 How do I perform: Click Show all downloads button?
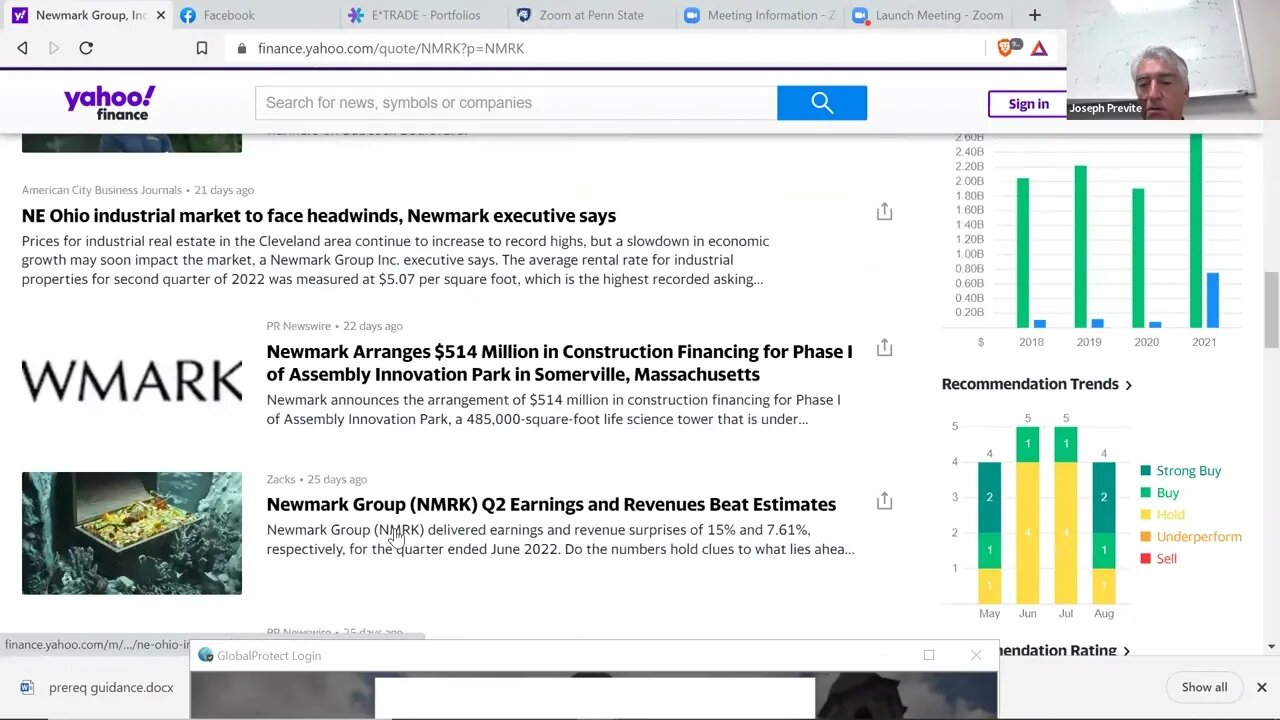(1204, 687)
